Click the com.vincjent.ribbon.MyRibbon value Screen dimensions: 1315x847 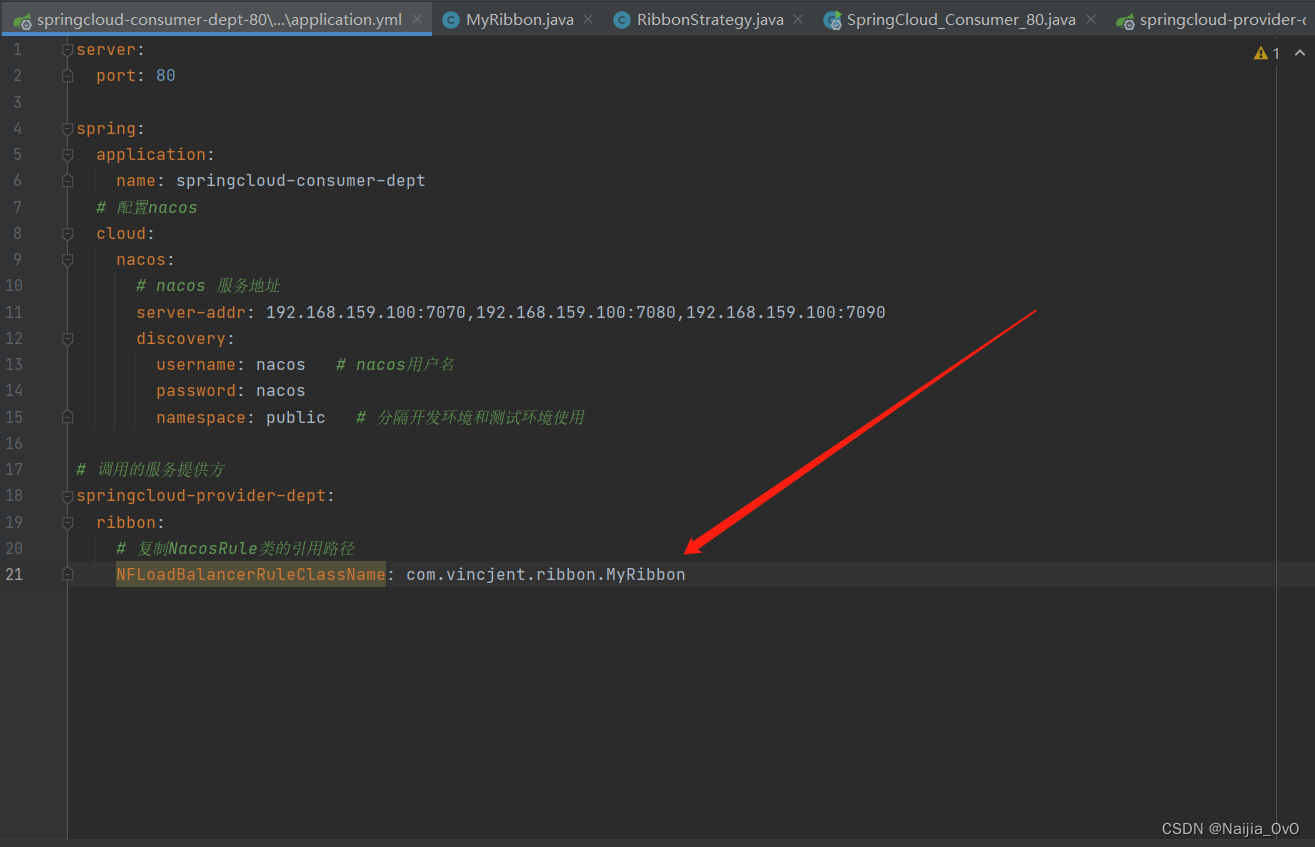click(546, 574)
